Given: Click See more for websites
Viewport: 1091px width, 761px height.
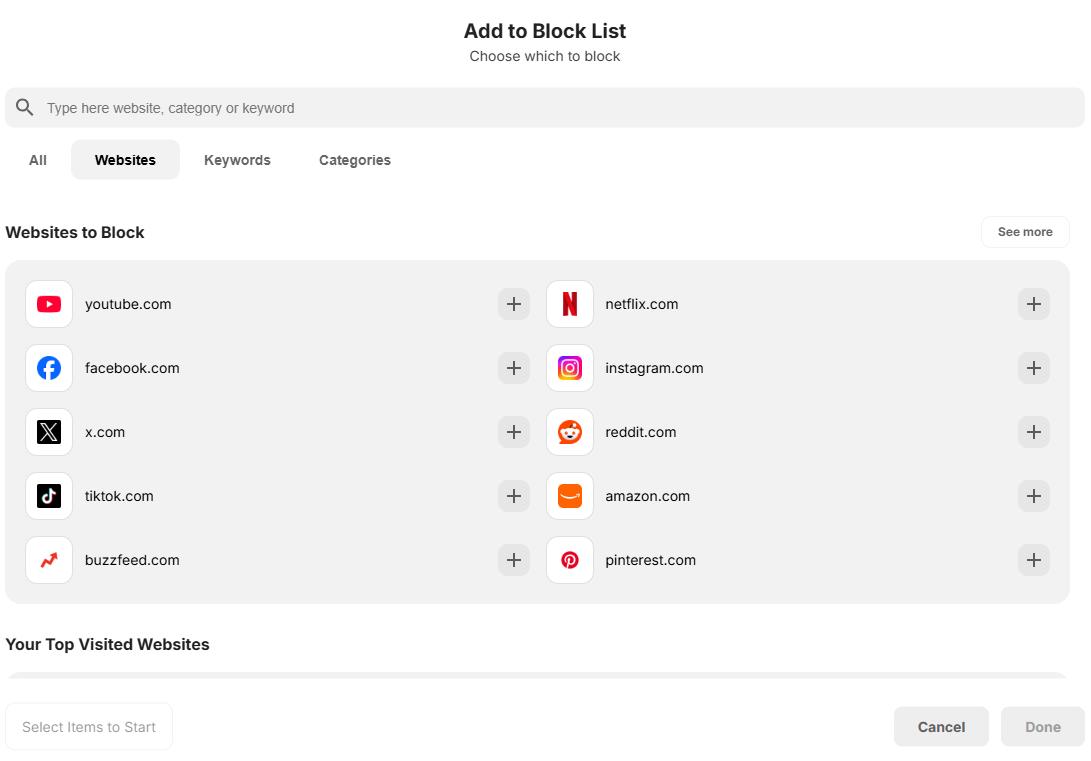Looking at the screenshot, I should coord(1025,232).
